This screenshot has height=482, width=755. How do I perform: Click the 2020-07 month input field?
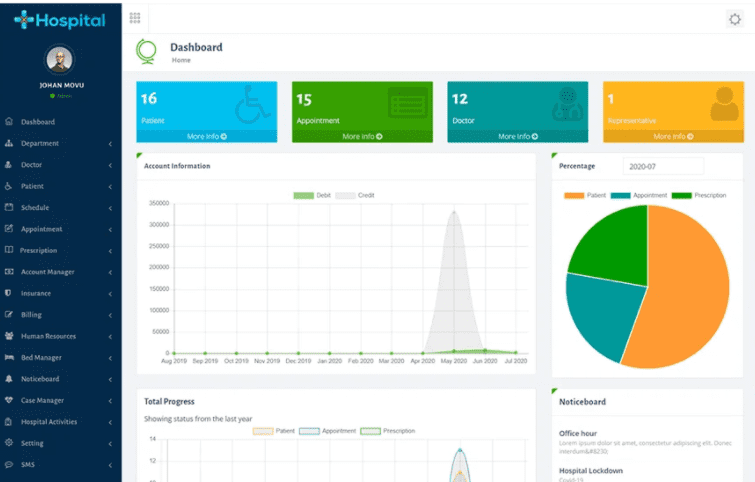pyautogui.click(x=663, y=167)
